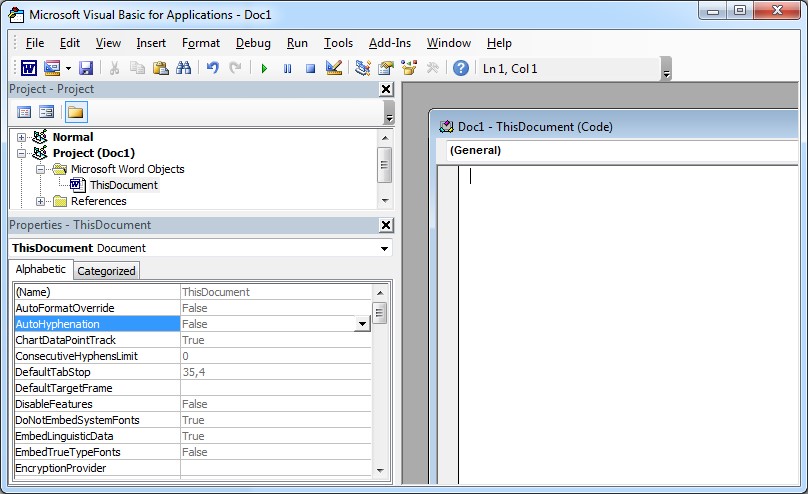
Task: Select ThisDocument in project tree
Action: pos(124,185)
